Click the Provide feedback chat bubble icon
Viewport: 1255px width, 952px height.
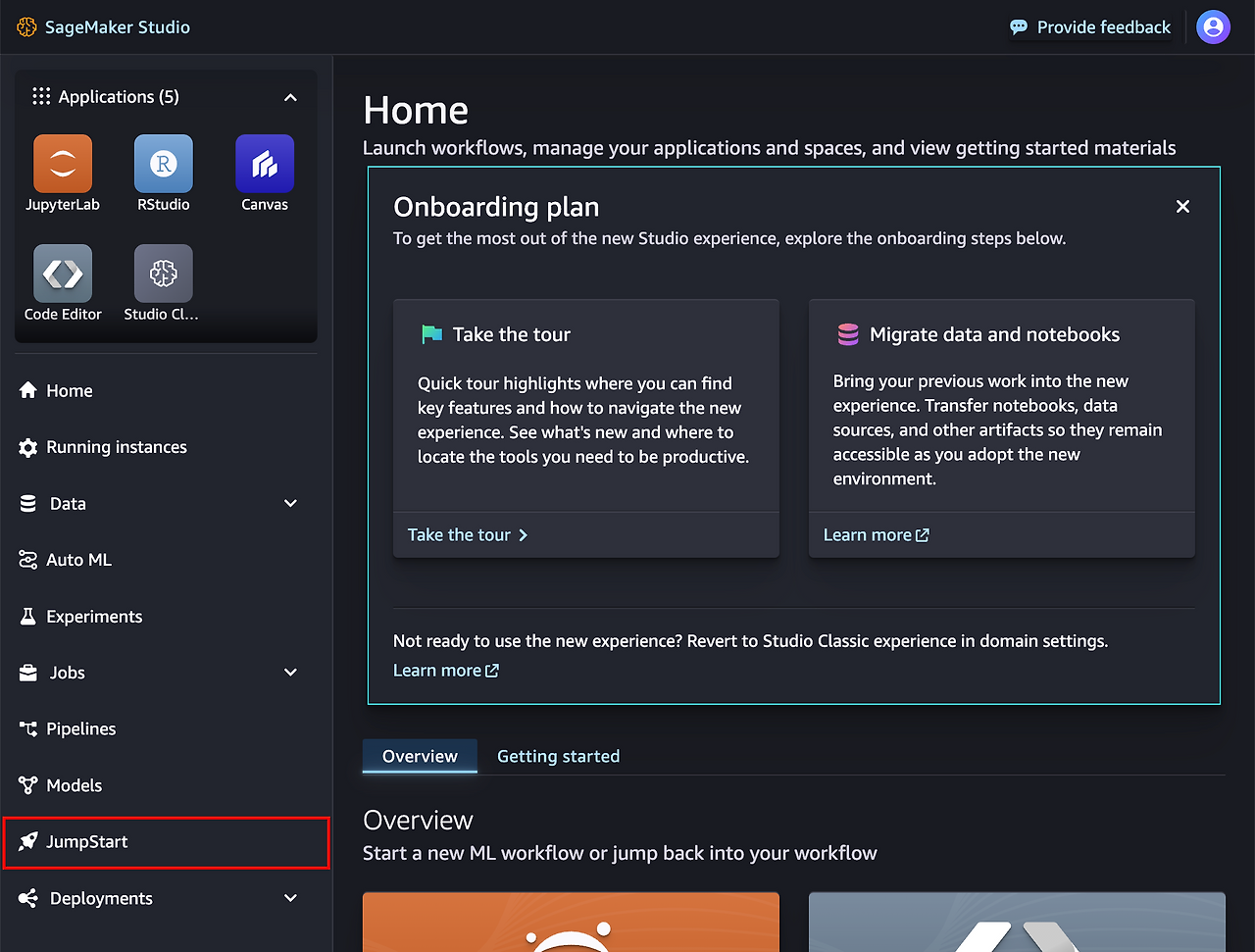[1019, 27]
